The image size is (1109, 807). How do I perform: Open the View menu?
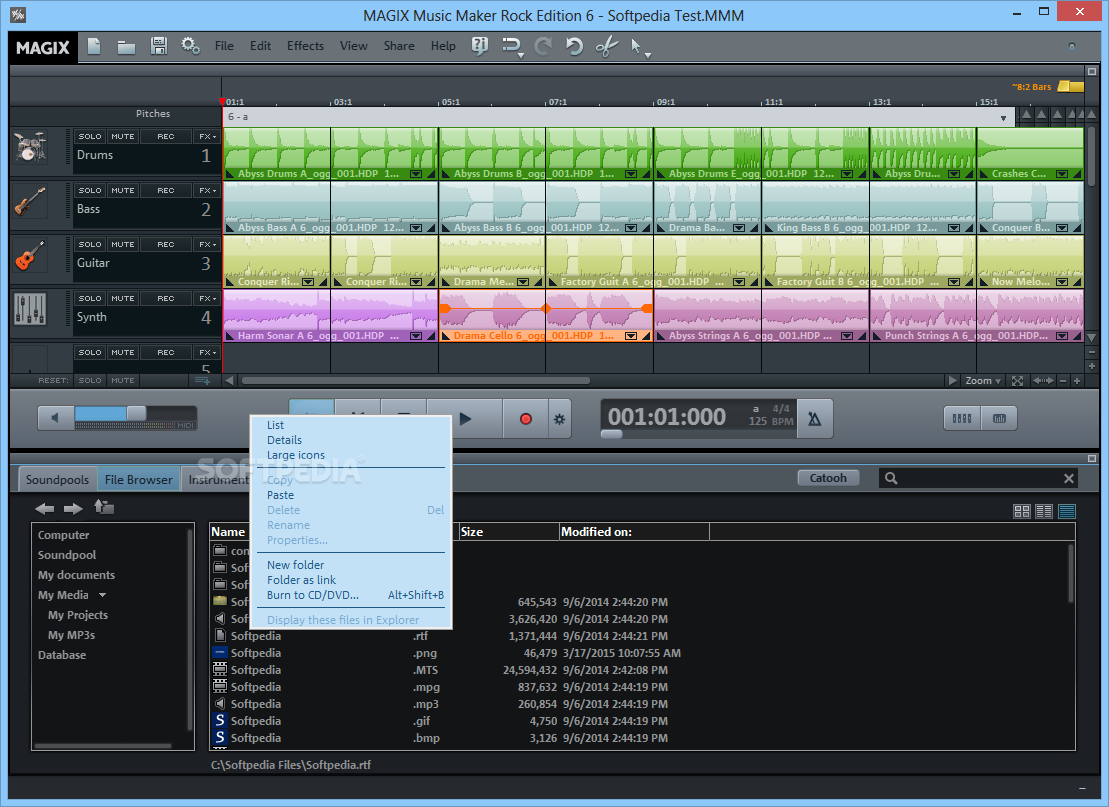point(353,45)
